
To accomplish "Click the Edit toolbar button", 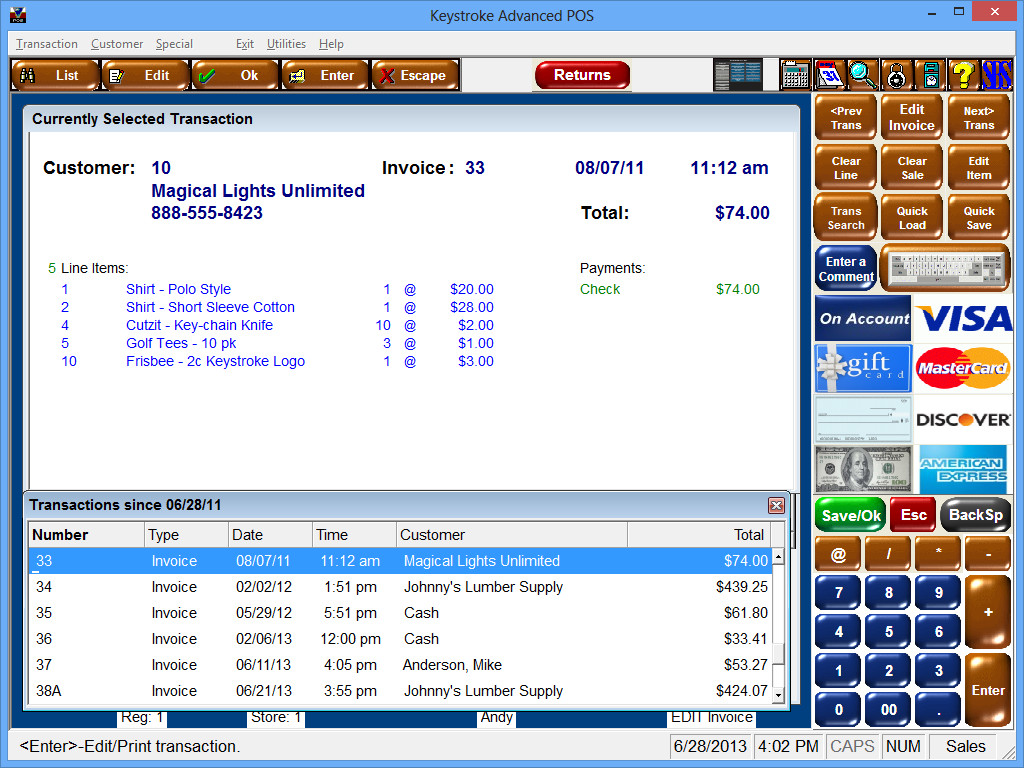I will (146, 76).
